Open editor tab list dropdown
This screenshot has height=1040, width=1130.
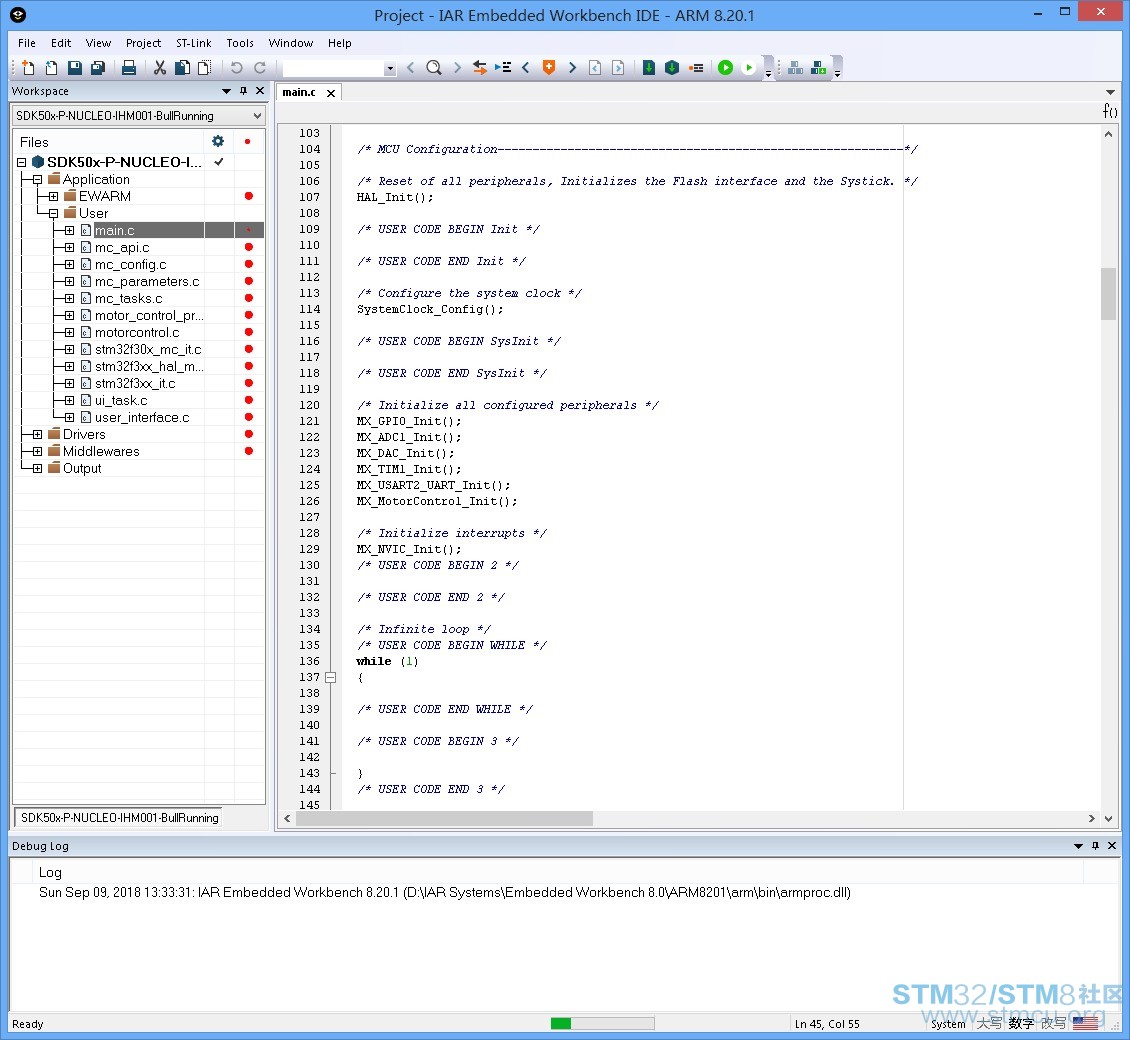(1110, 92)
